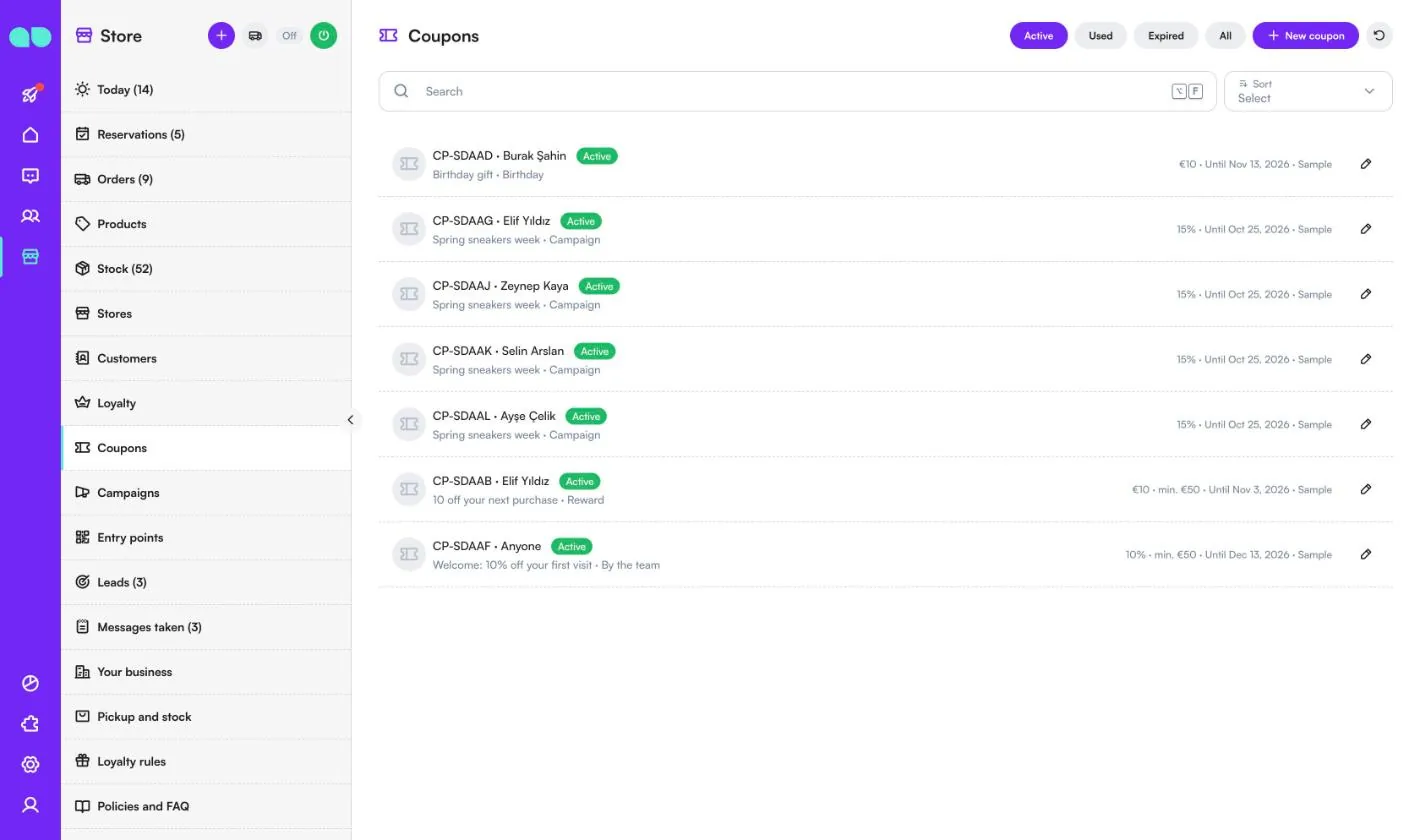Edit coupon CP-SDAAG with pencil icon
This screenshot has height=840, width=1420.
pyautogui.click(x=1366, y=229)
